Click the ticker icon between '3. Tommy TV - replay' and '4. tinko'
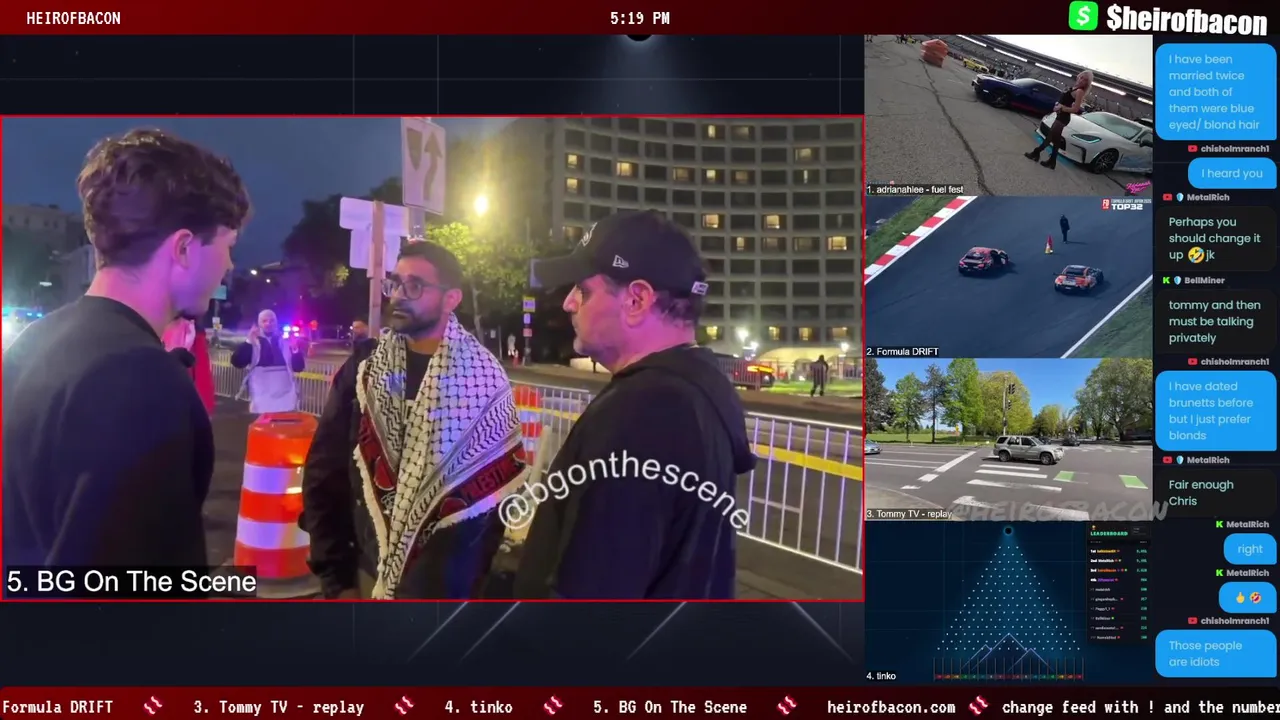This screenshot has width=1280, height=720. 403,706
